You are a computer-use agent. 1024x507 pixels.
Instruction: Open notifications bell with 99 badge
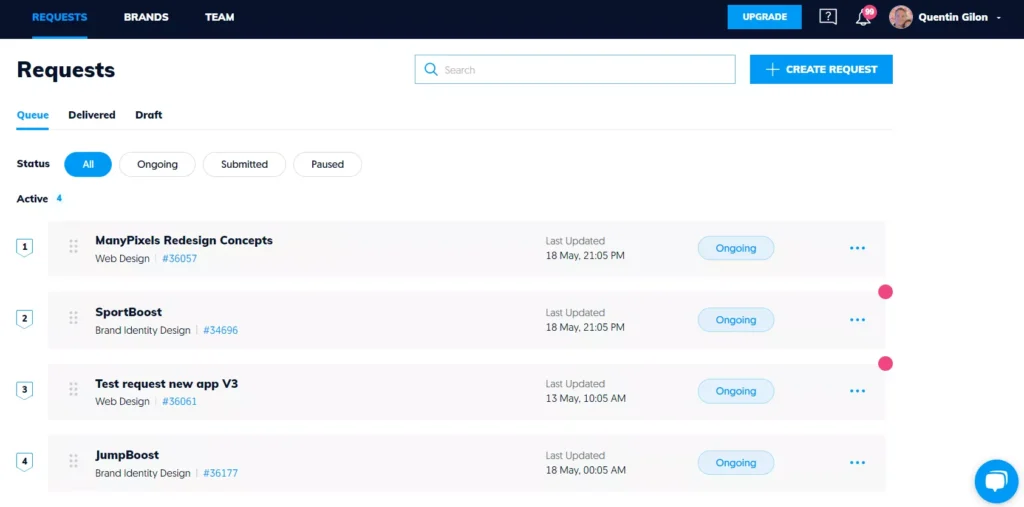pyautogui.click(x=864, y=17)
